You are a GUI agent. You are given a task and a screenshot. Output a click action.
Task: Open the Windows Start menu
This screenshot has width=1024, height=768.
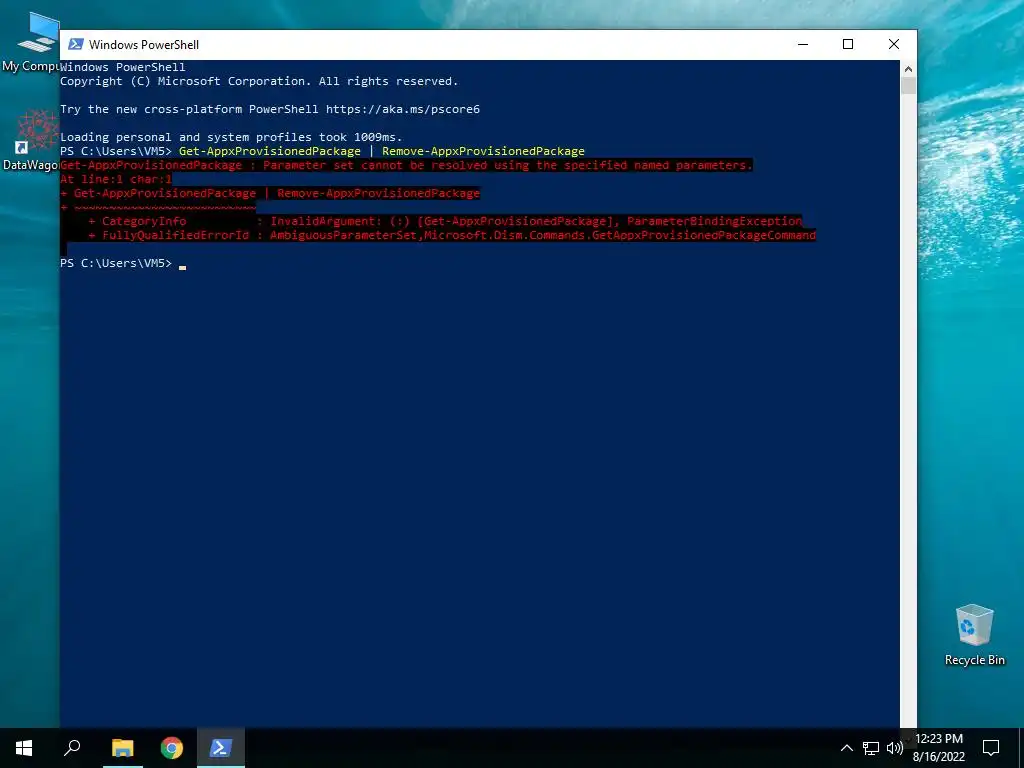24,748
